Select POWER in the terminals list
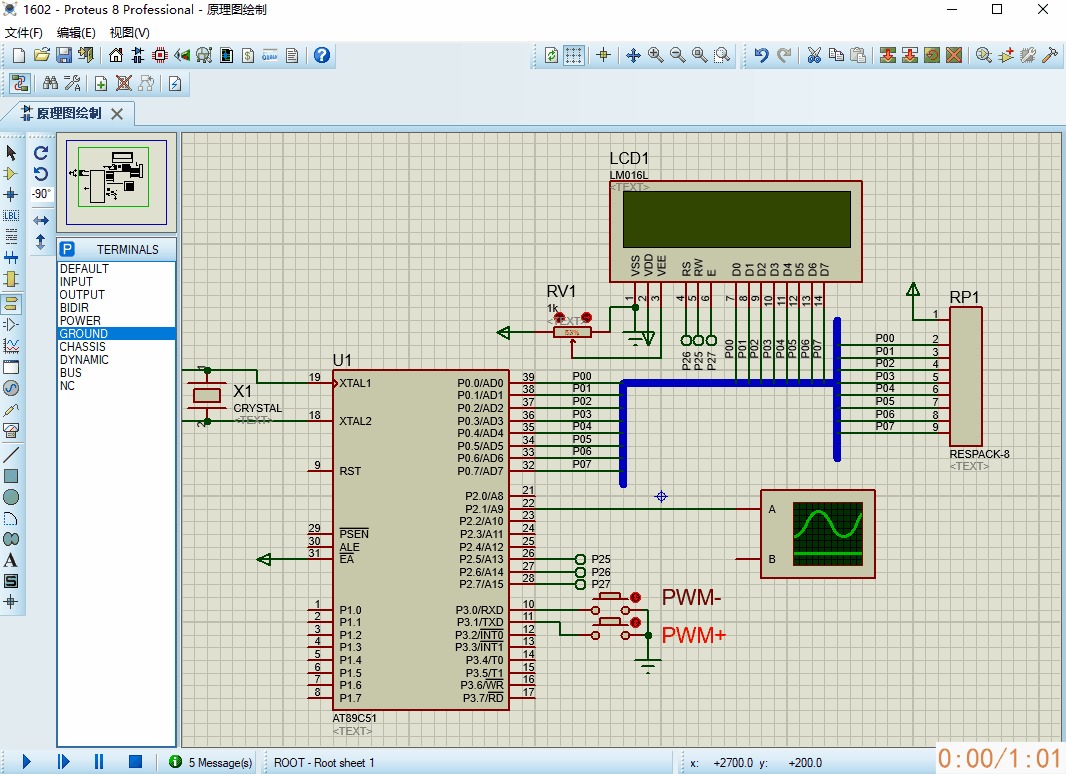 coord(116,320)
